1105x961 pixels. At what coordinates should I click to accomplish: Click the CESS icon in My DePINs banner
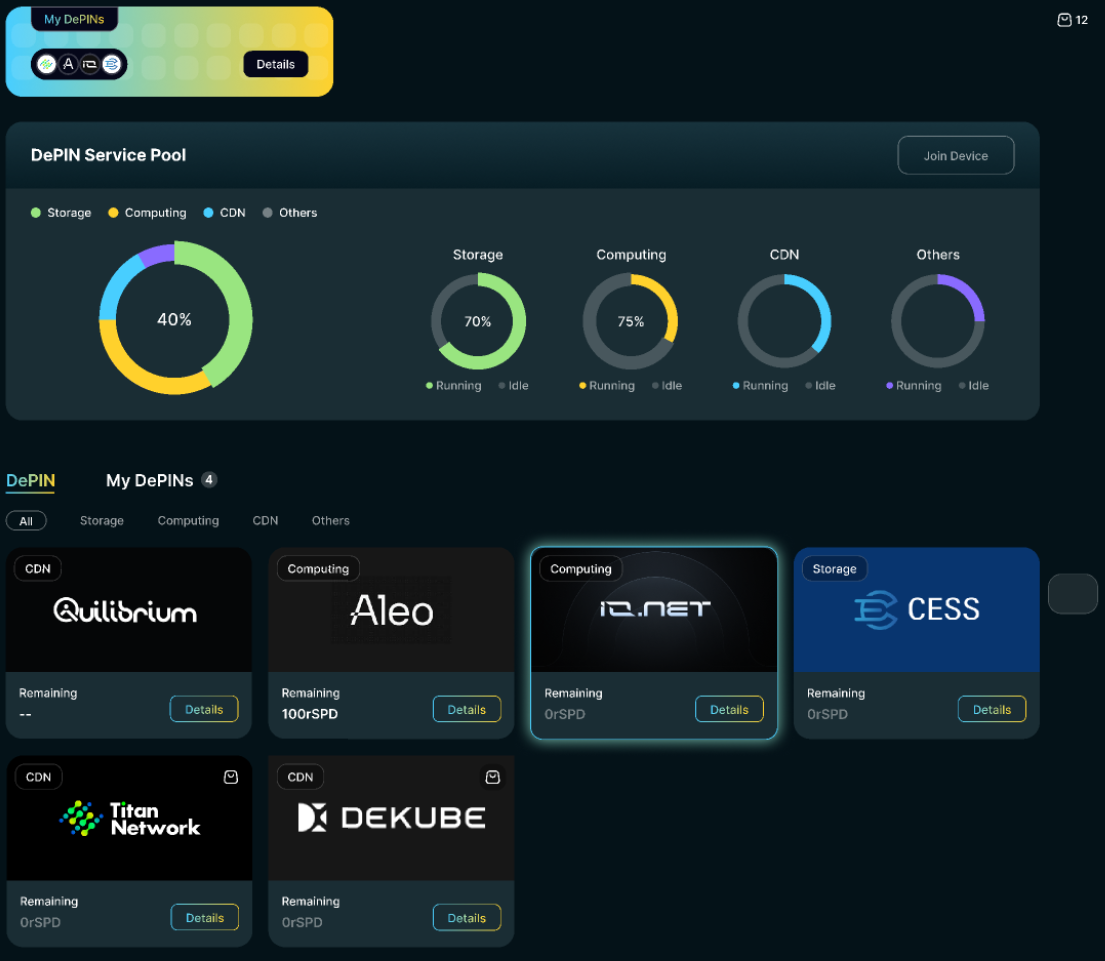[111, 64]
